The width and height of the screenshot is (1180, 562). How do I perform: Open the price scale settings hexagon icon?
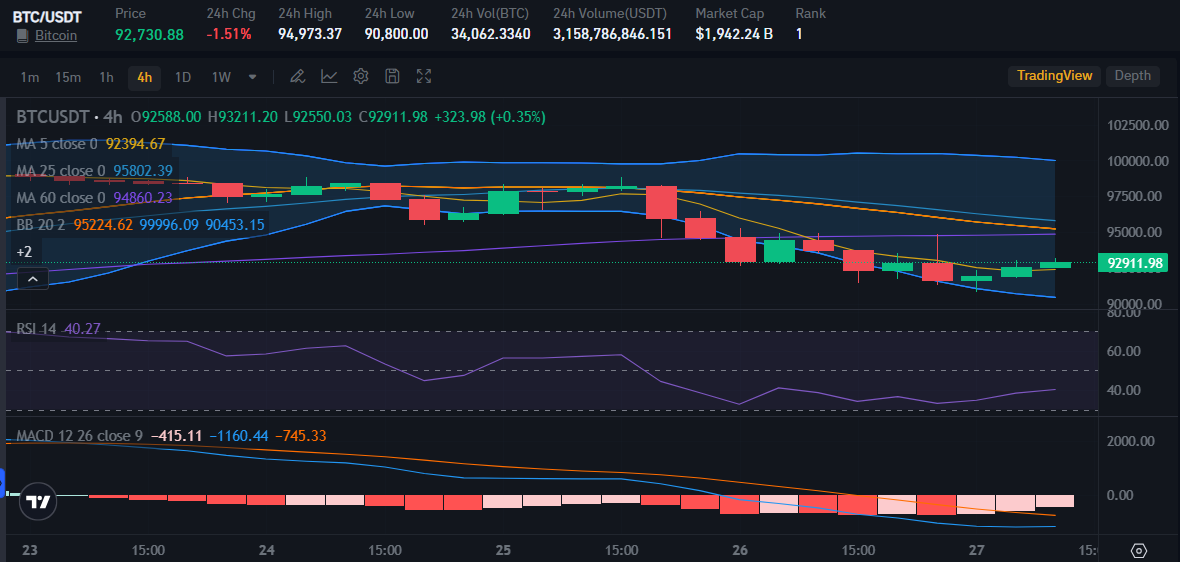[x=1139, y=550]
